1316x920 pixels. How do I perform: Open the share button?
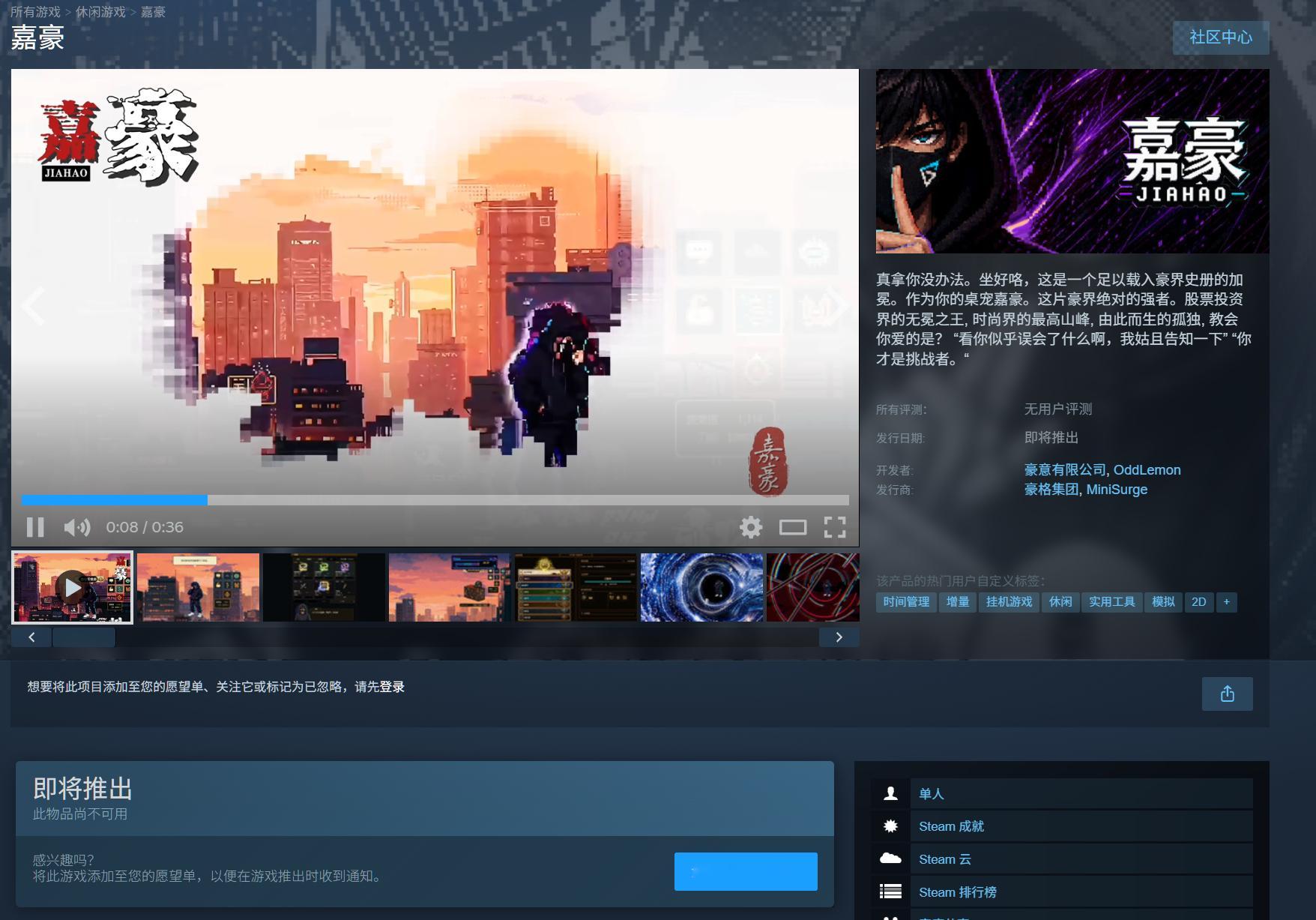1228,694
